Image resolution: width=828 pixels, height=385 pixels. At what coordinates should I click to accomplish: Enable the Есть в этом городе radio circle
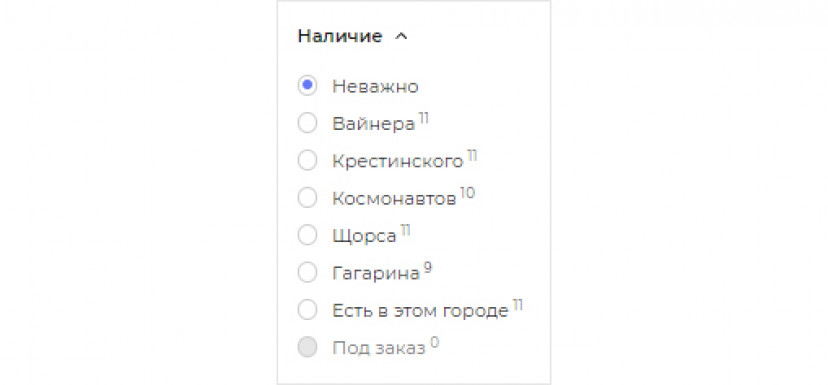pos(307,310)
